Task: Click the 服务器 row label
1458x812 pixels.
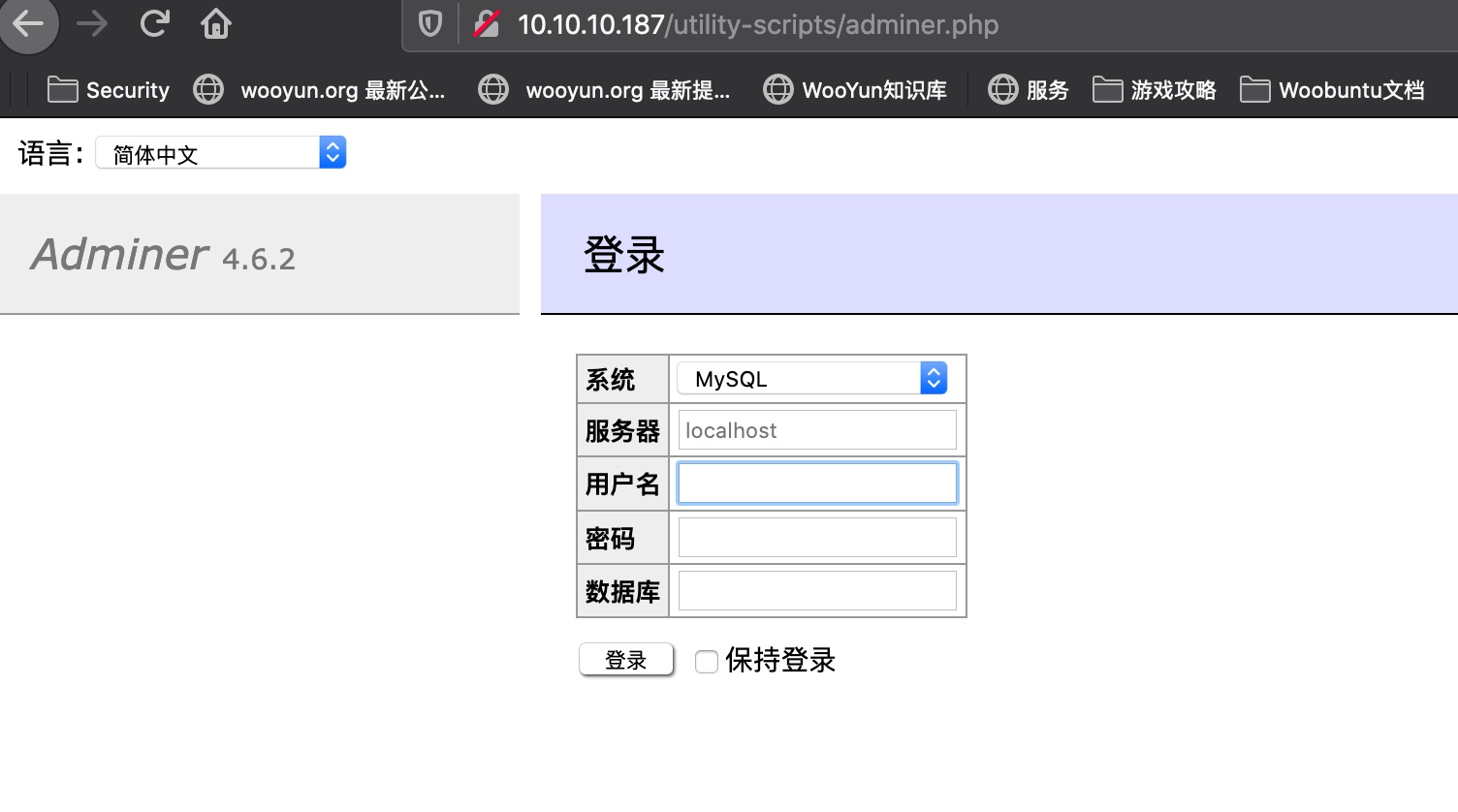Action: [622, 431]
